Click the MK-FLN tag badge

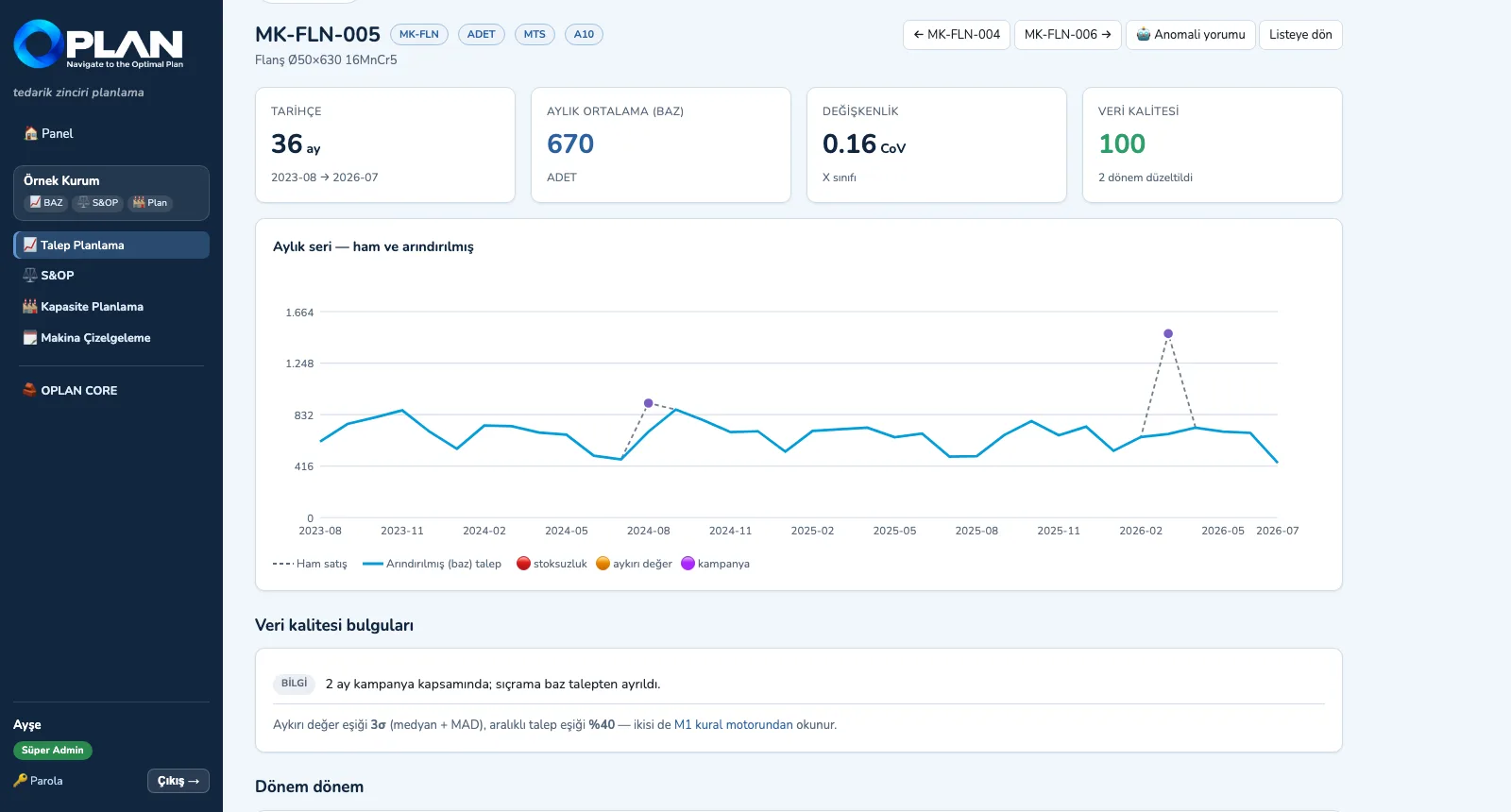(419, 34)
